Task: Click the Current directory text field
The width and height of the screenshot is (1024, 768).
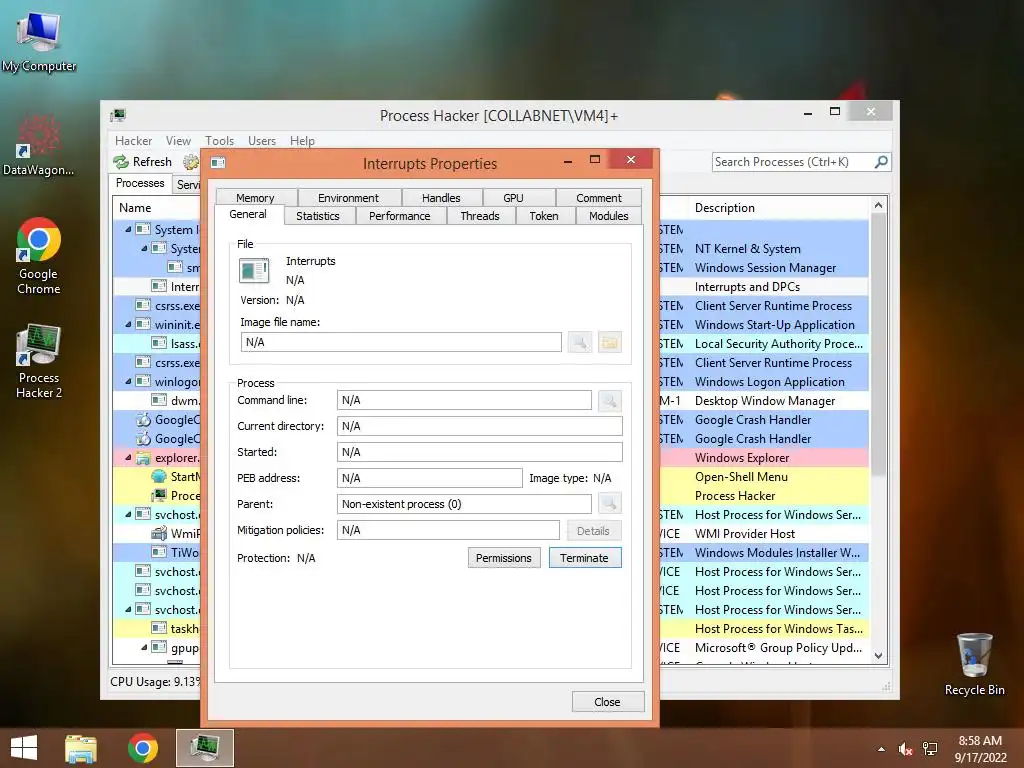Action: (x=479, y=426)
